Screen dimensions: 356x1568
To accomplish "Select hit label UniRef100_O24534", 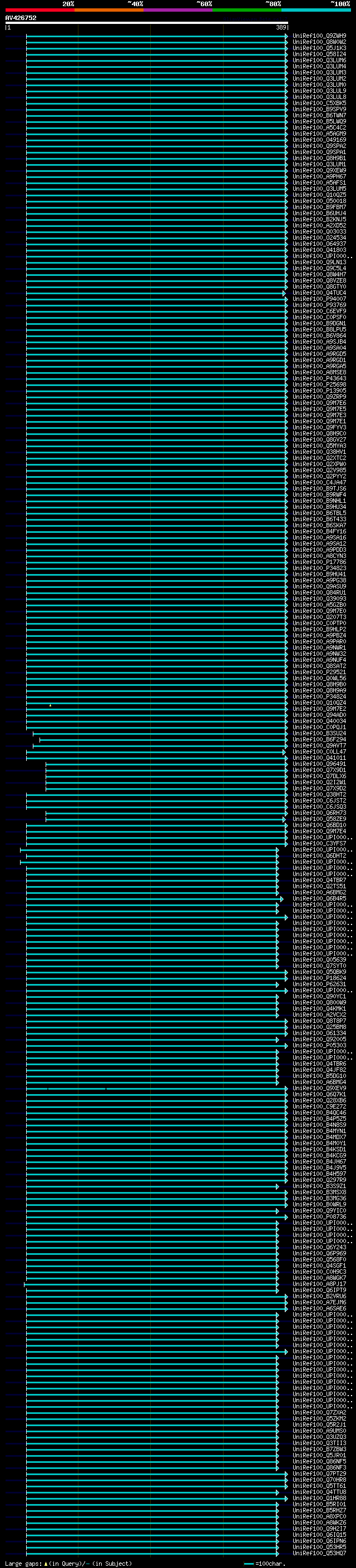I will tap(319, 238).
